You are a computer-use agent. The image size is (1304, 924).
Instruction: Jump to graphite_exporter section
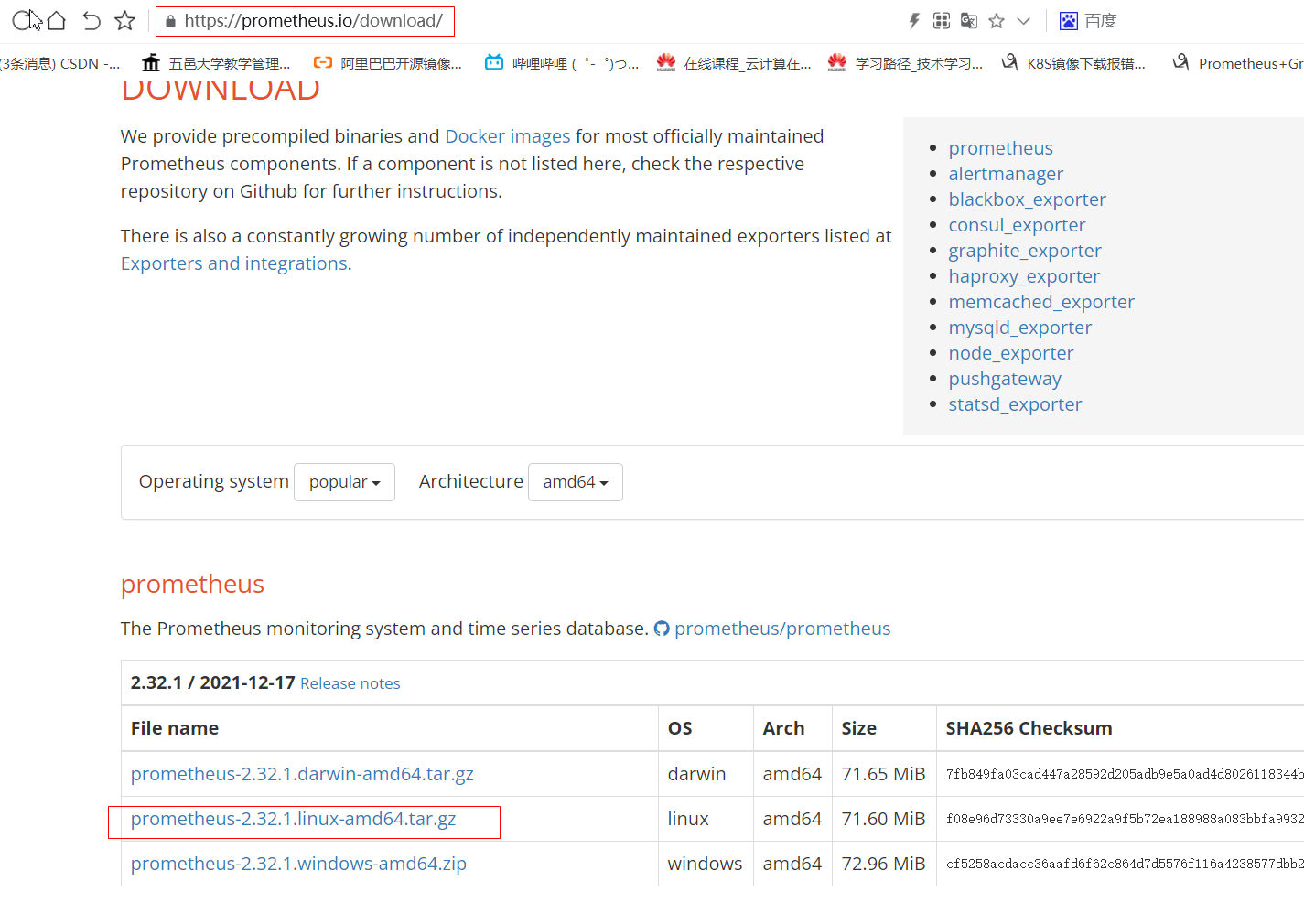click(1025, 251)
